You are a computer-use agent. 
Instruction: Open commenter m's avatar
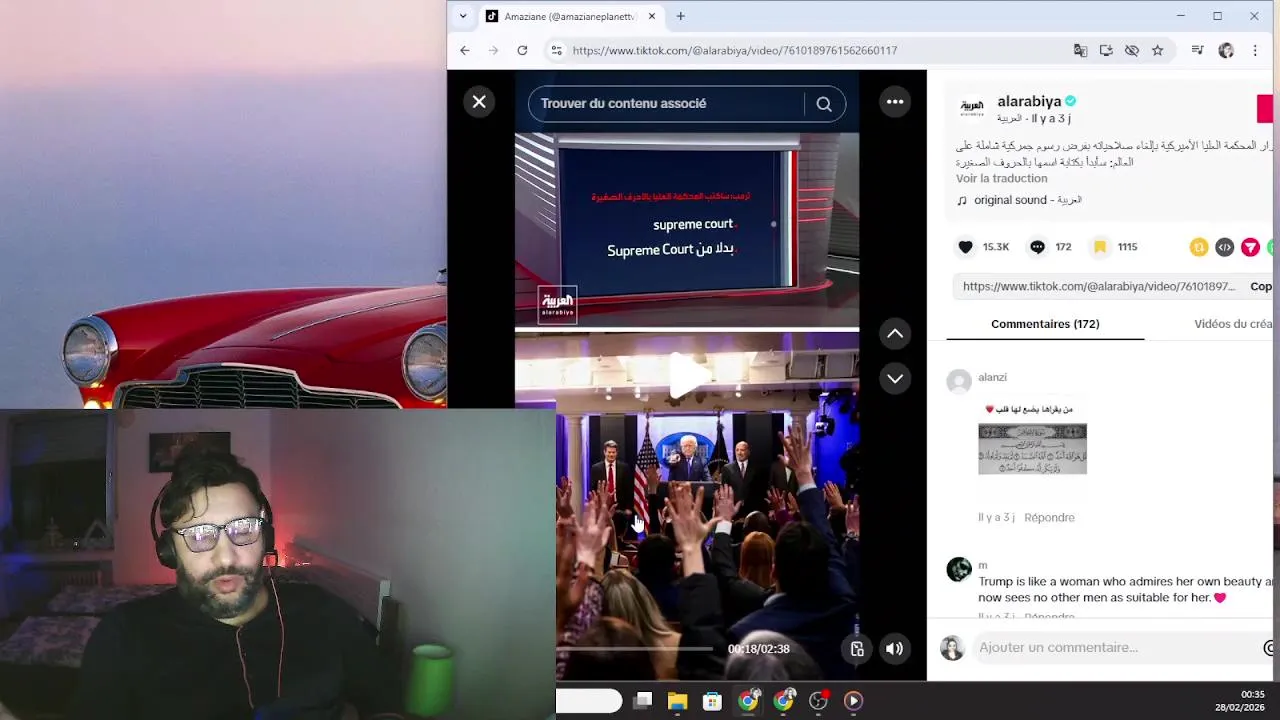tap(959, 569)
